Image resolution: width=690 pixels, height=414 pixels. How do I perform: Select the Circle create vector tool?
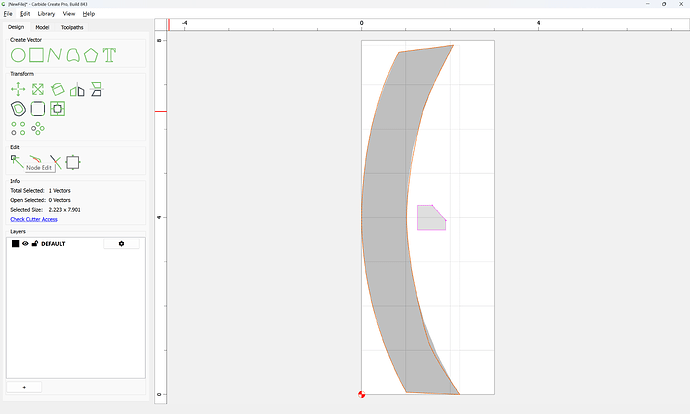pos(18,55)
